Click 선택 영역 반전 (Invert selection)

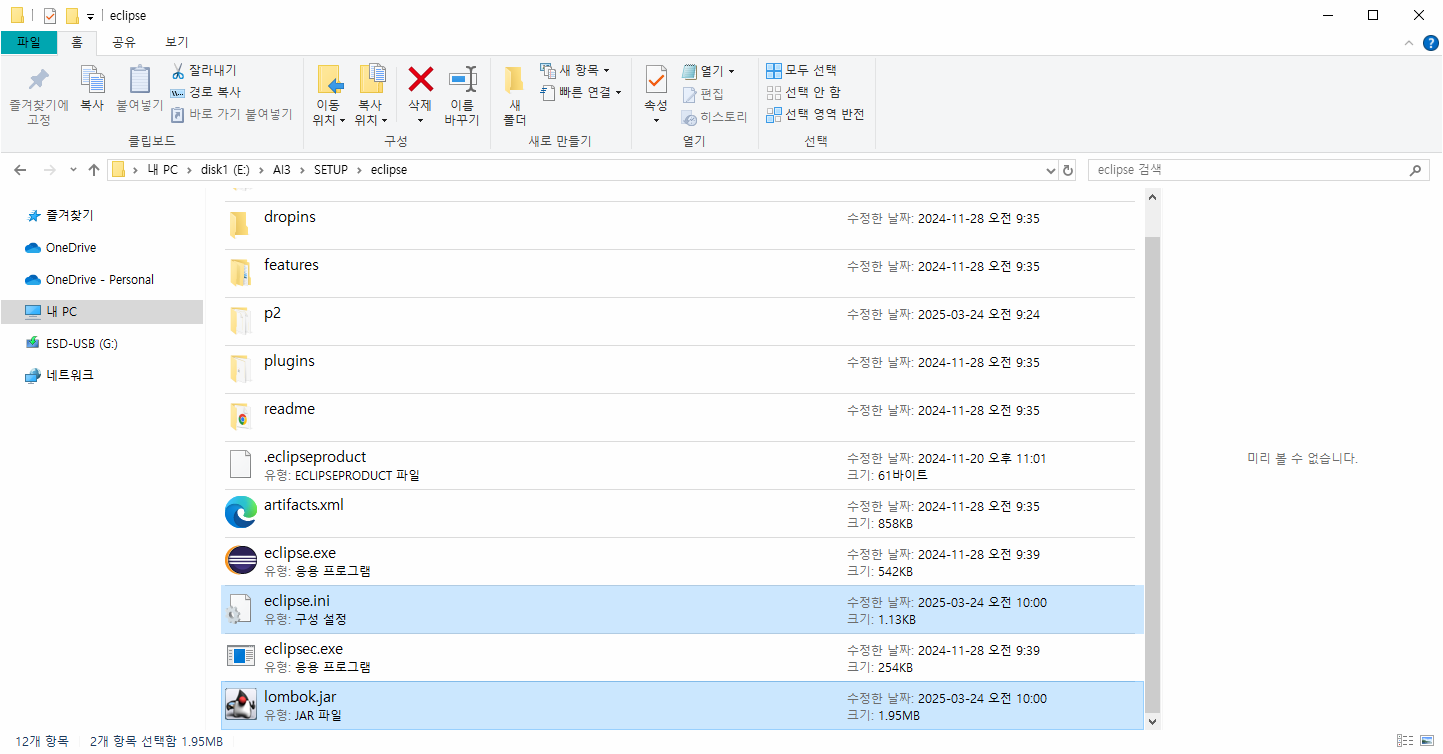(x=815, y=114)
